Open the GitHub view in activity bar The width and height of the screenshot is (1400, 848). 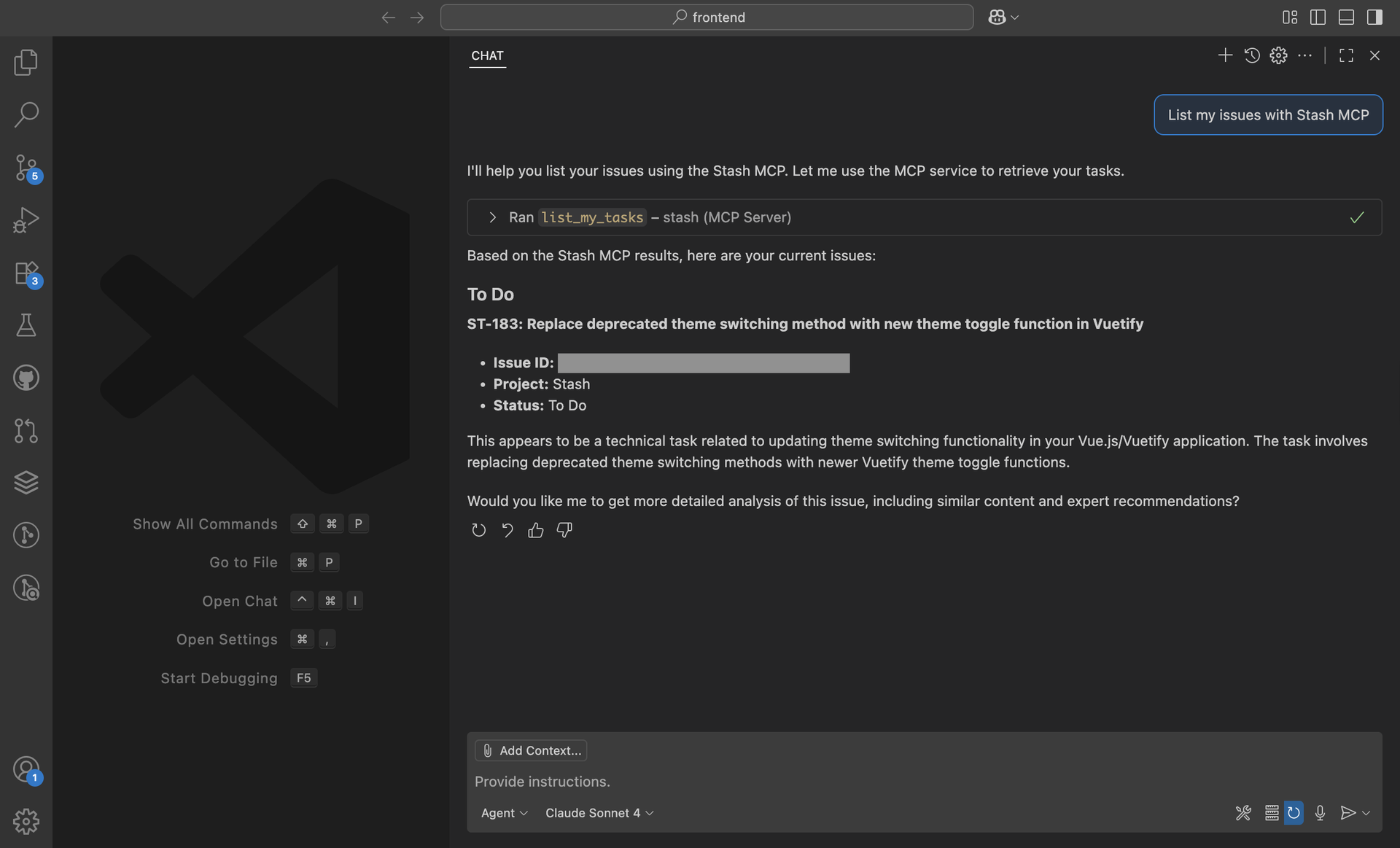click(x=26, y=378)
